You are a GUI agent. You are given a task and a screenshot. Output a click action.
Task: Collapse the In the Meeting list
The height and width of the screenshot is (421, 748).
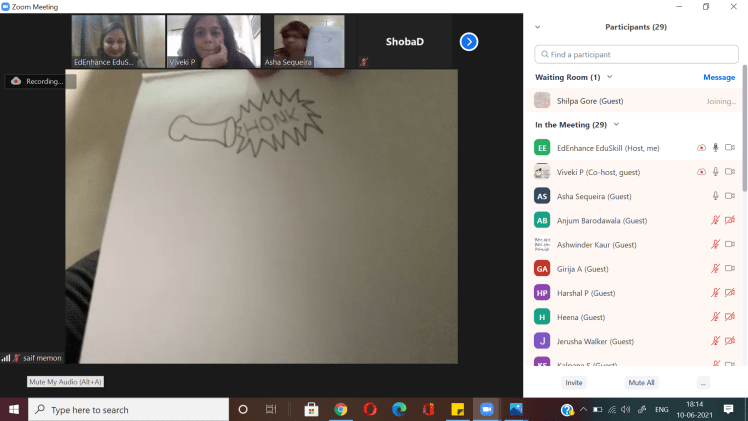point(616,125)
